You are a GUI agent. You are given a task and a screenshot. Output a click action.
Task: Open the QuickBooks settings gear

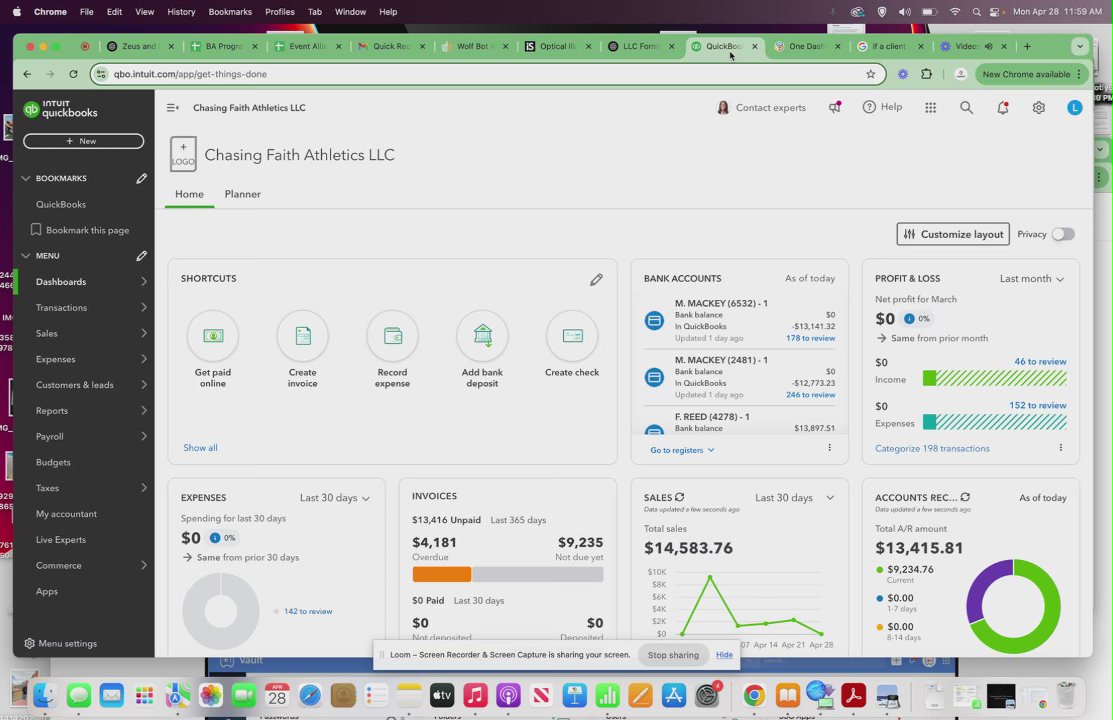[x=1038, y=108]
